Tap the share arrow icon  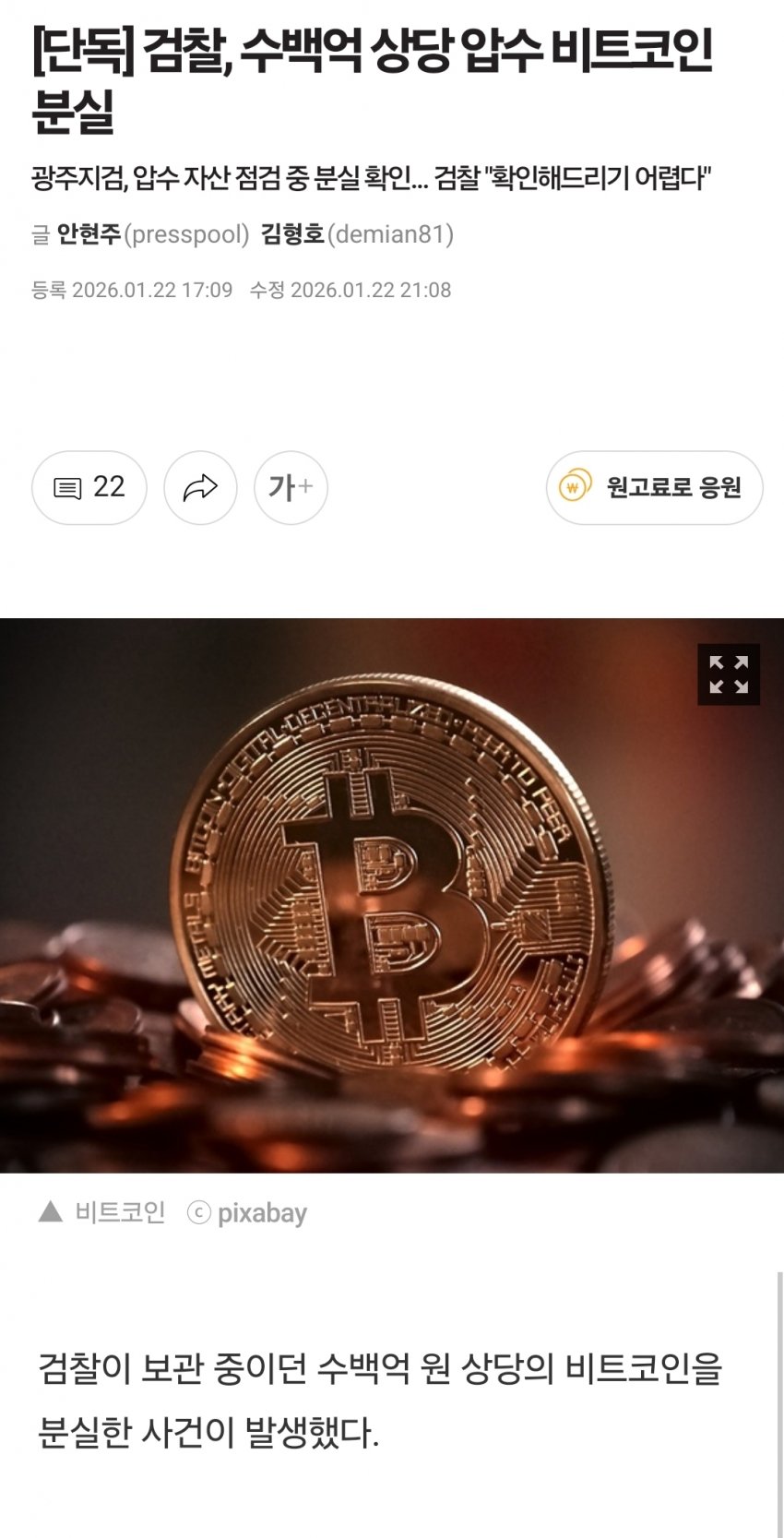[200, 487]
